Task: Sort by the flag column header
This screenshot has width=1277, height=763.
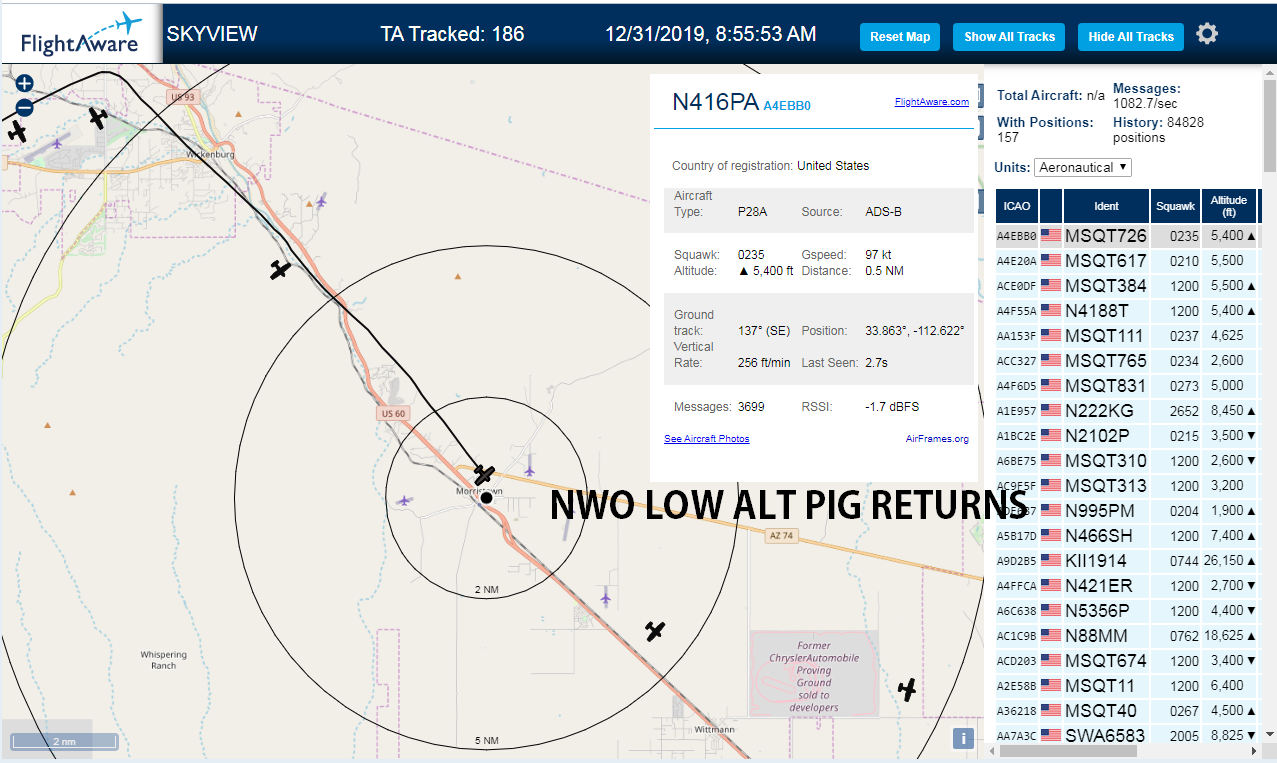Action: [x=1051, y=206]
